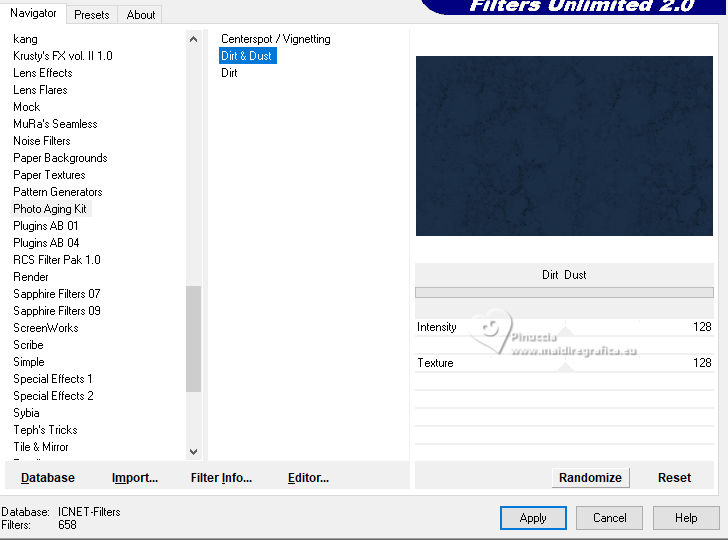Click the category list scroll-up arrow
The height and width of the screenshot is (540, 728).
pyautogui.click(x=194, y=39)
